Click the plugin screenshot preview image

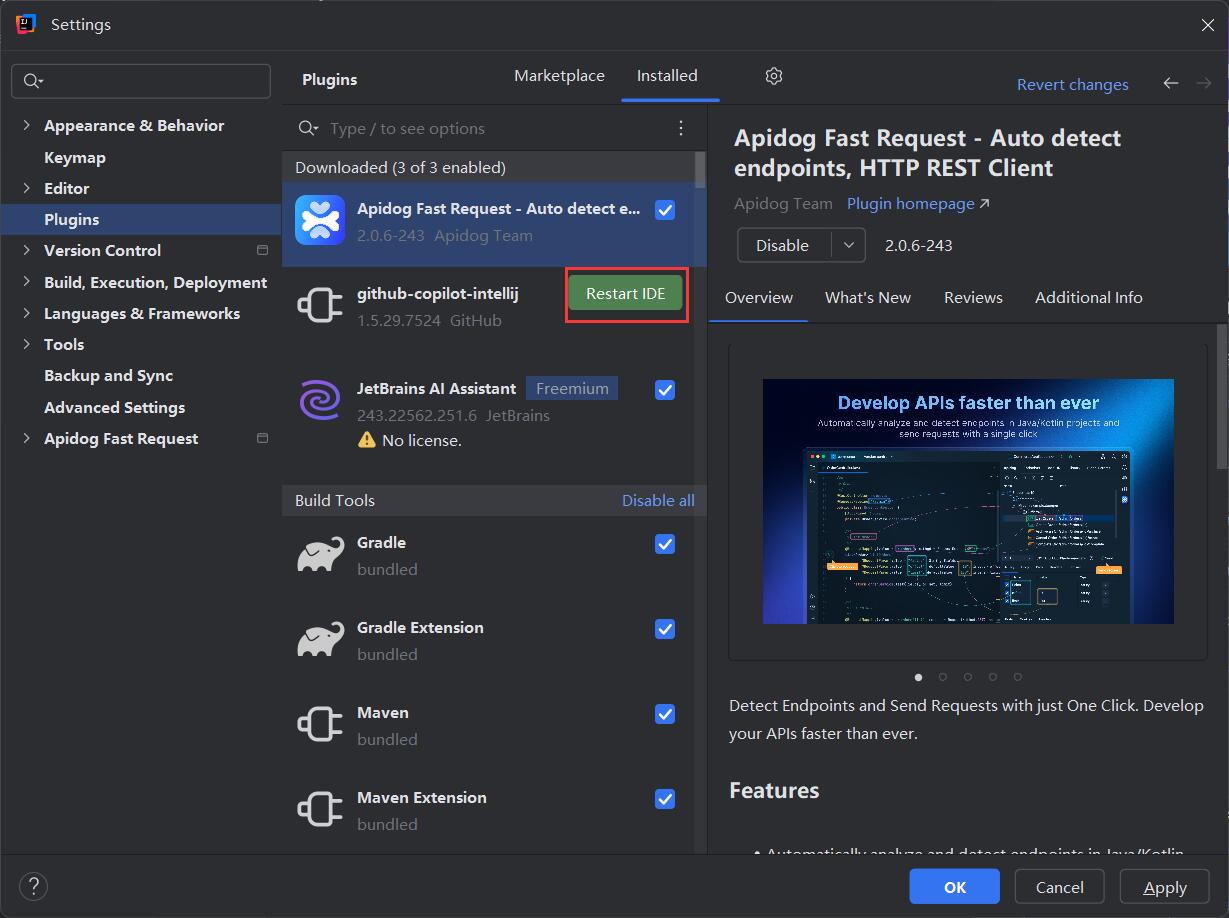968,501
